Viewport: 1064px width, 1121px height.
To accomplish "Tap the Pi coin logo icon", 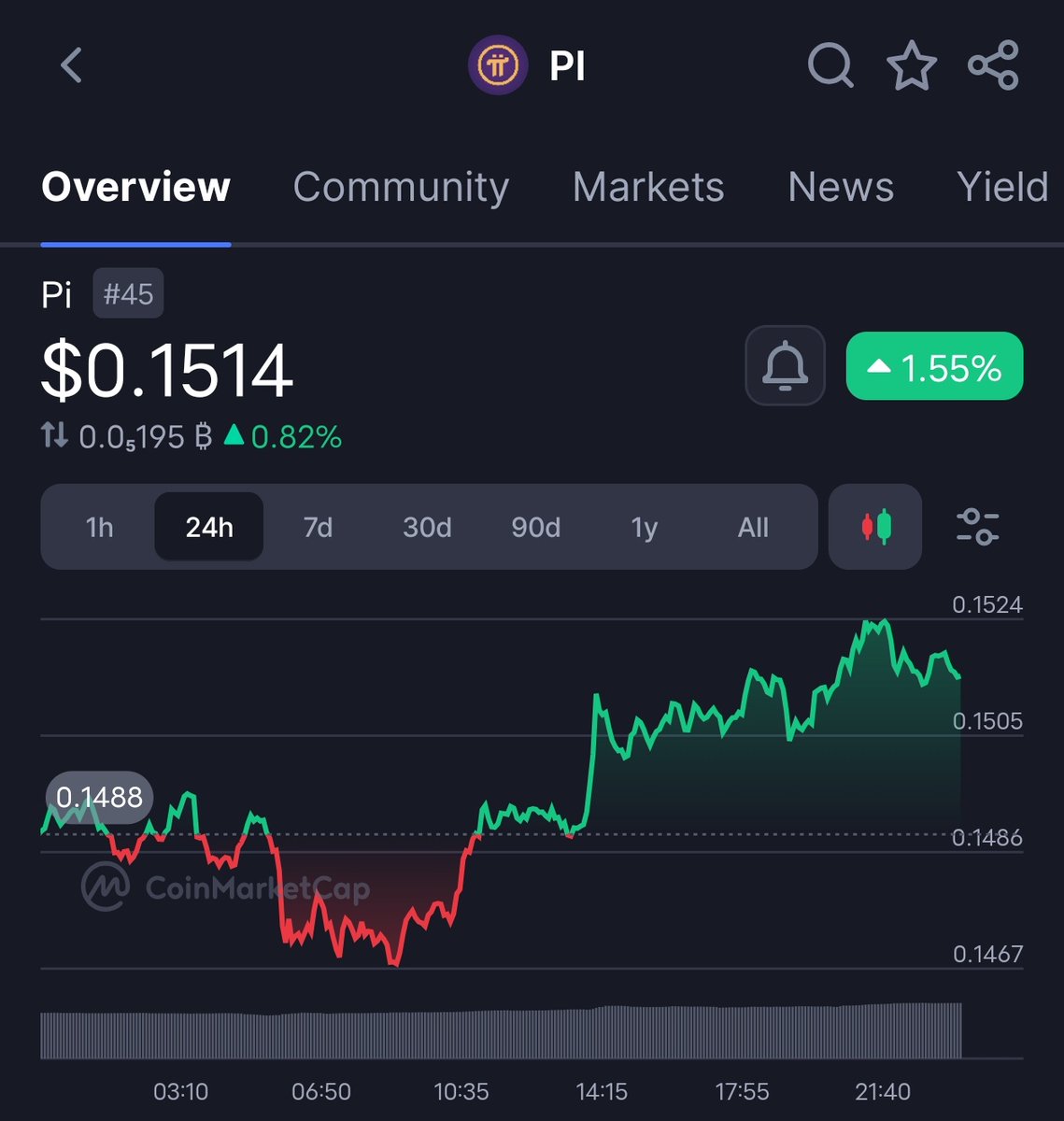I will point(499,66).
